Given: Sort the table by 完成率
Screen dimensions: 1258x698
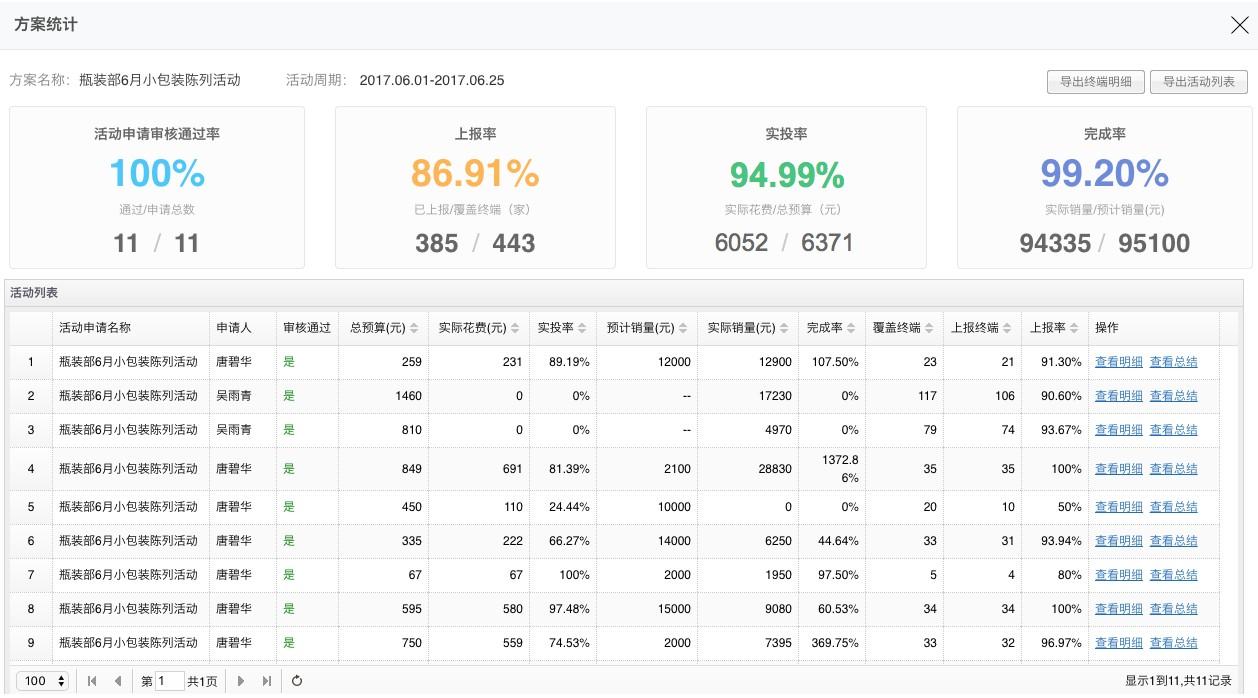Looking at the screenshot, I should [x=853, y=327].
